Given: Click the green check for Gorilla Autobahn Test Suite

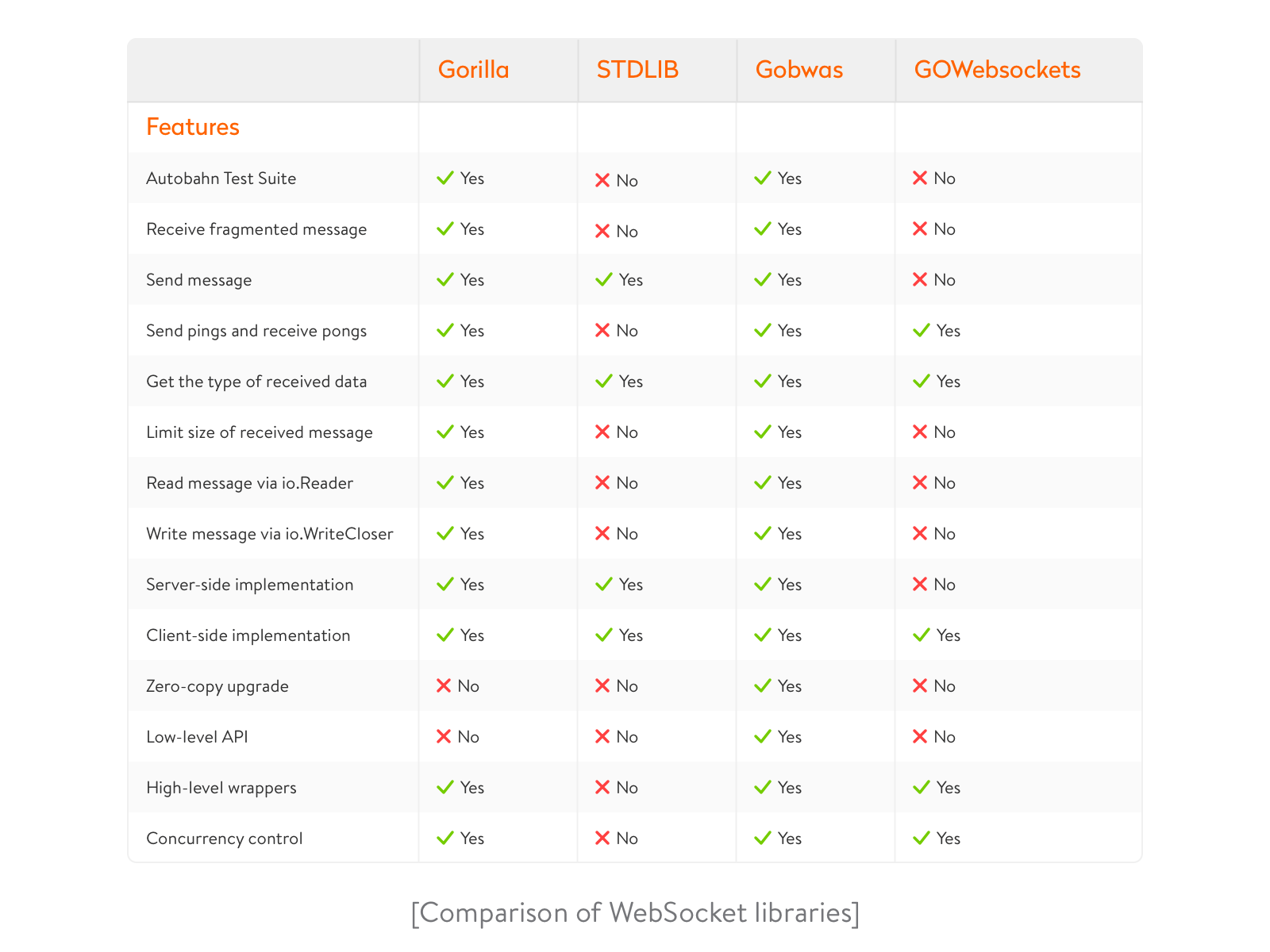Looking at the screenshot, I should pos(445,178).
